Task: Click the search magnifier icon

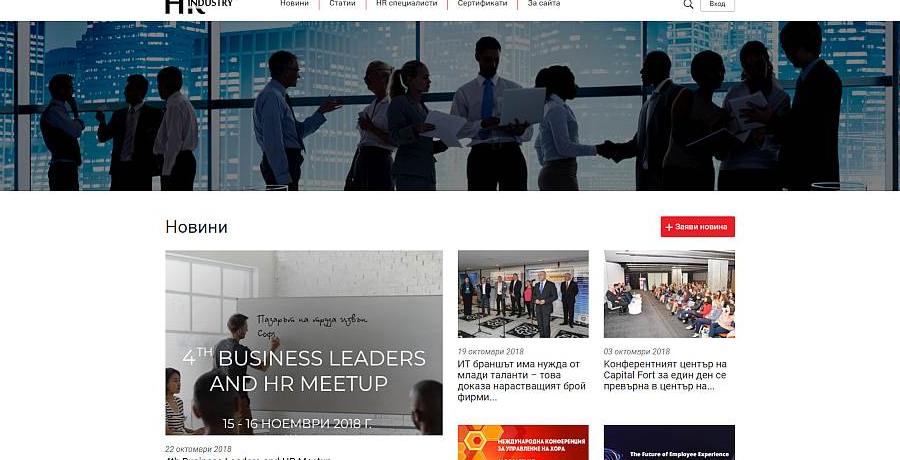Action: (688, 4)
